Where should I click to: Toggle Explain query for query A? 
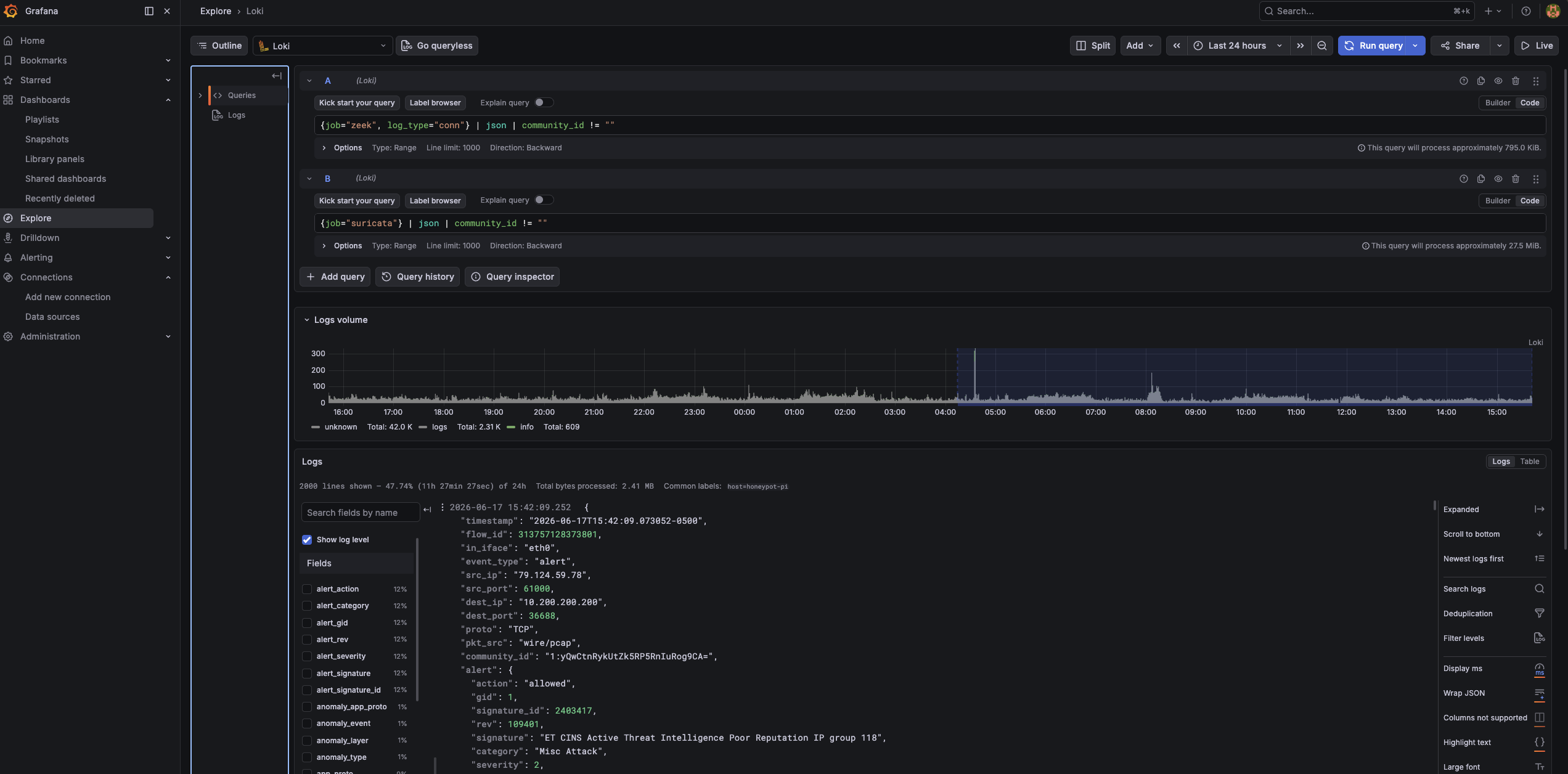(x=544, y=102)
